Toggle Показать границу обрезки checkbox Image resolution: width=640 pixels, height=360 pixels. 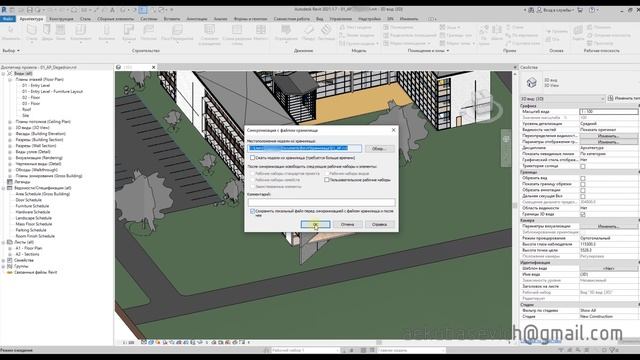point(582,184)
